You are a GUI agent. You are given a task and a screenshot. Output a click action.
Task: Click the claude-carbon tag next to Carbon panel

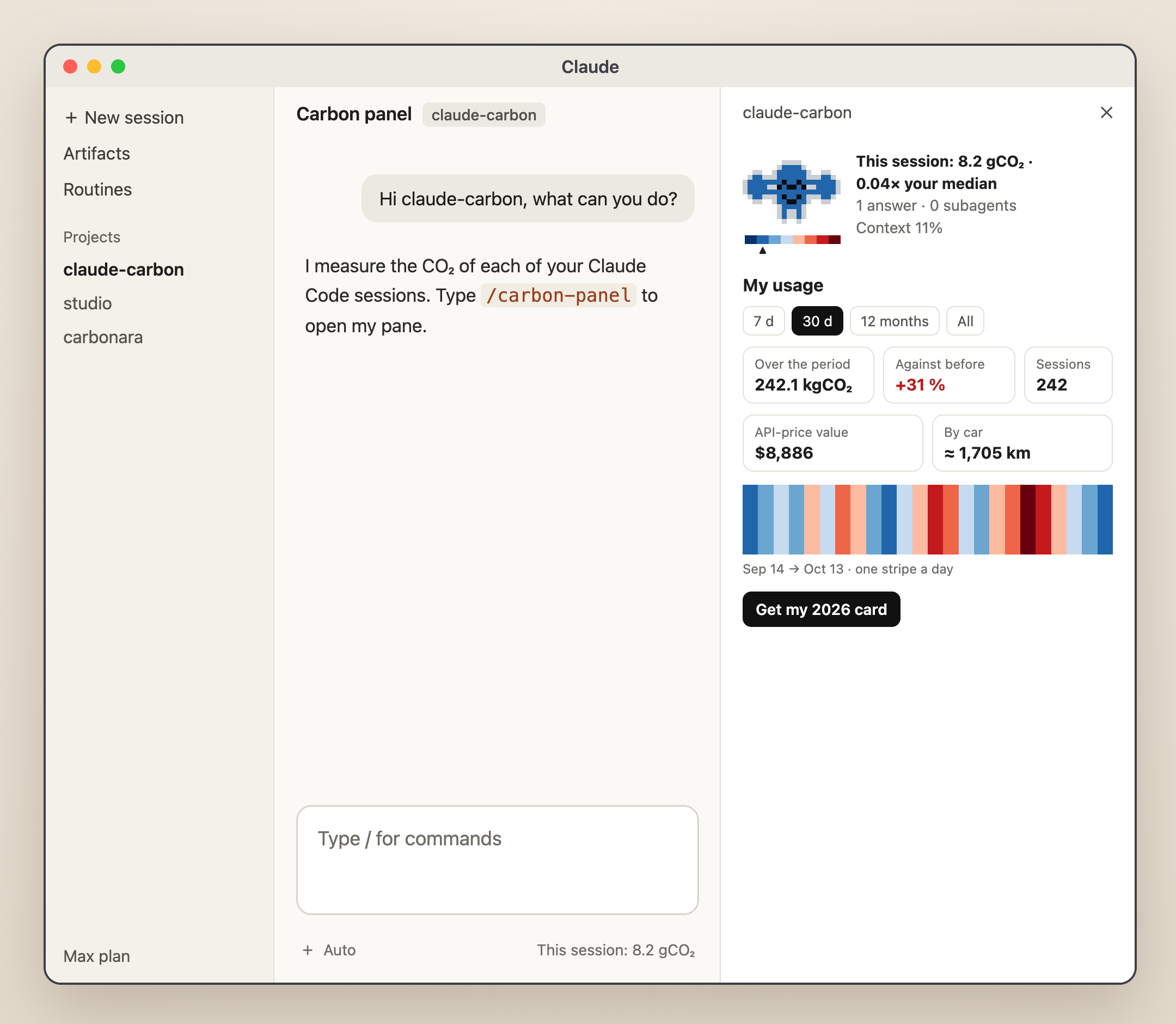tap(483, 115)
